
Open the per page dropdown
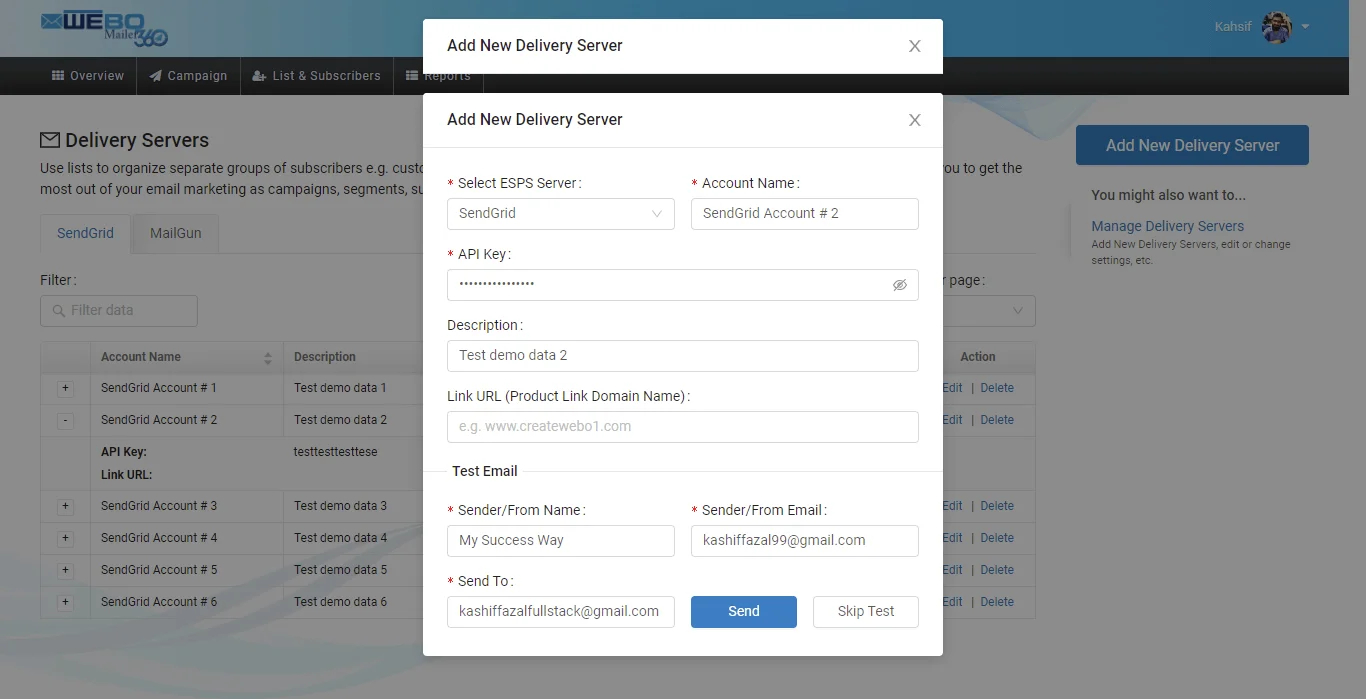point(990,311)
